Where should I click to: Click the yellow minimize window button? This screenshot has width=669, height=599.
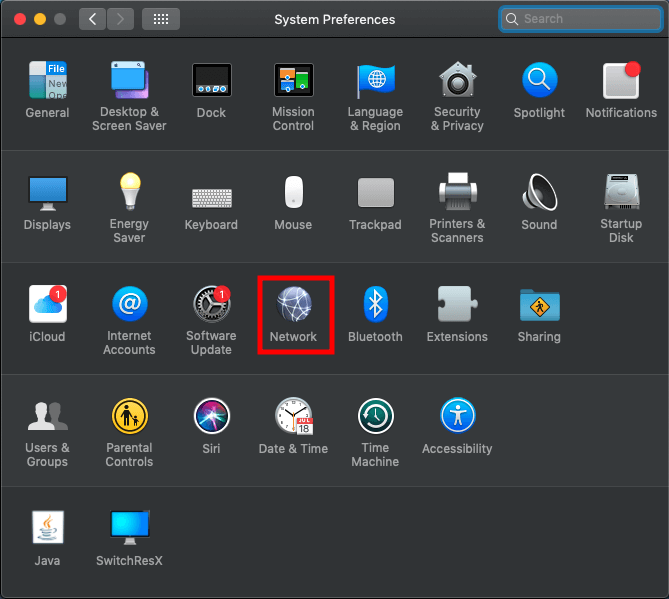tap(40, 19)
